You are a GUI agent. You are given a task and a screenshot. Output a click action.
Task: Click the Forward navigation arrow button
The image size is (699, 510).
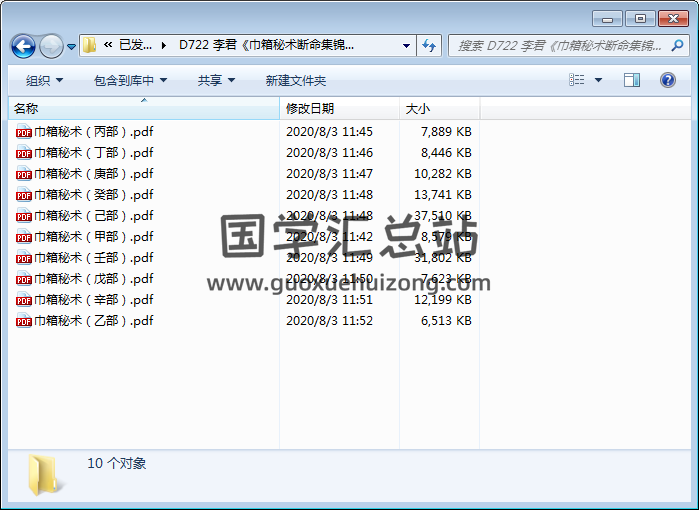click(x=51, y=46)
